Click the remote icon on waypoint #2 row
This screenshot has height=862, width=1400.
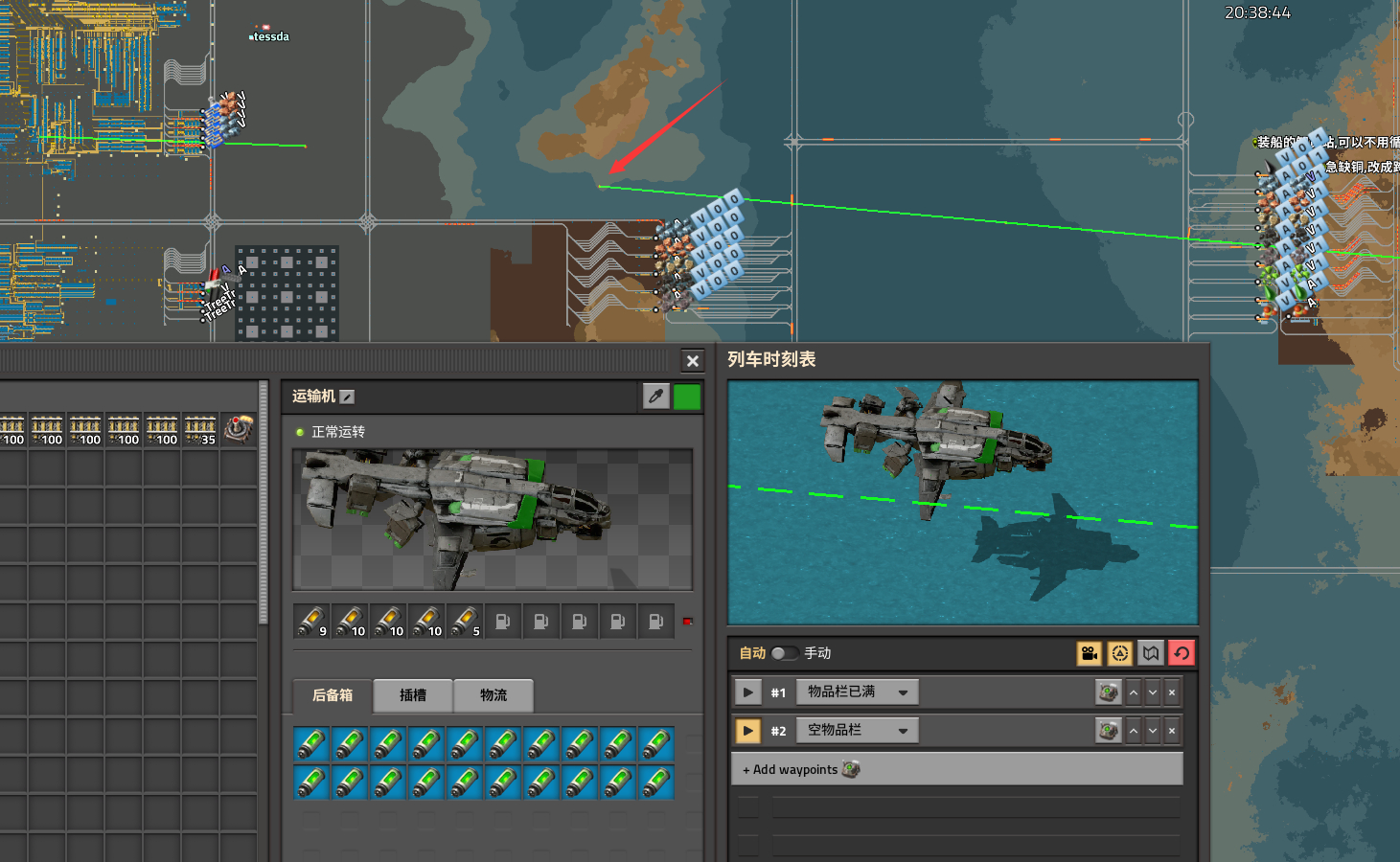1109,731
